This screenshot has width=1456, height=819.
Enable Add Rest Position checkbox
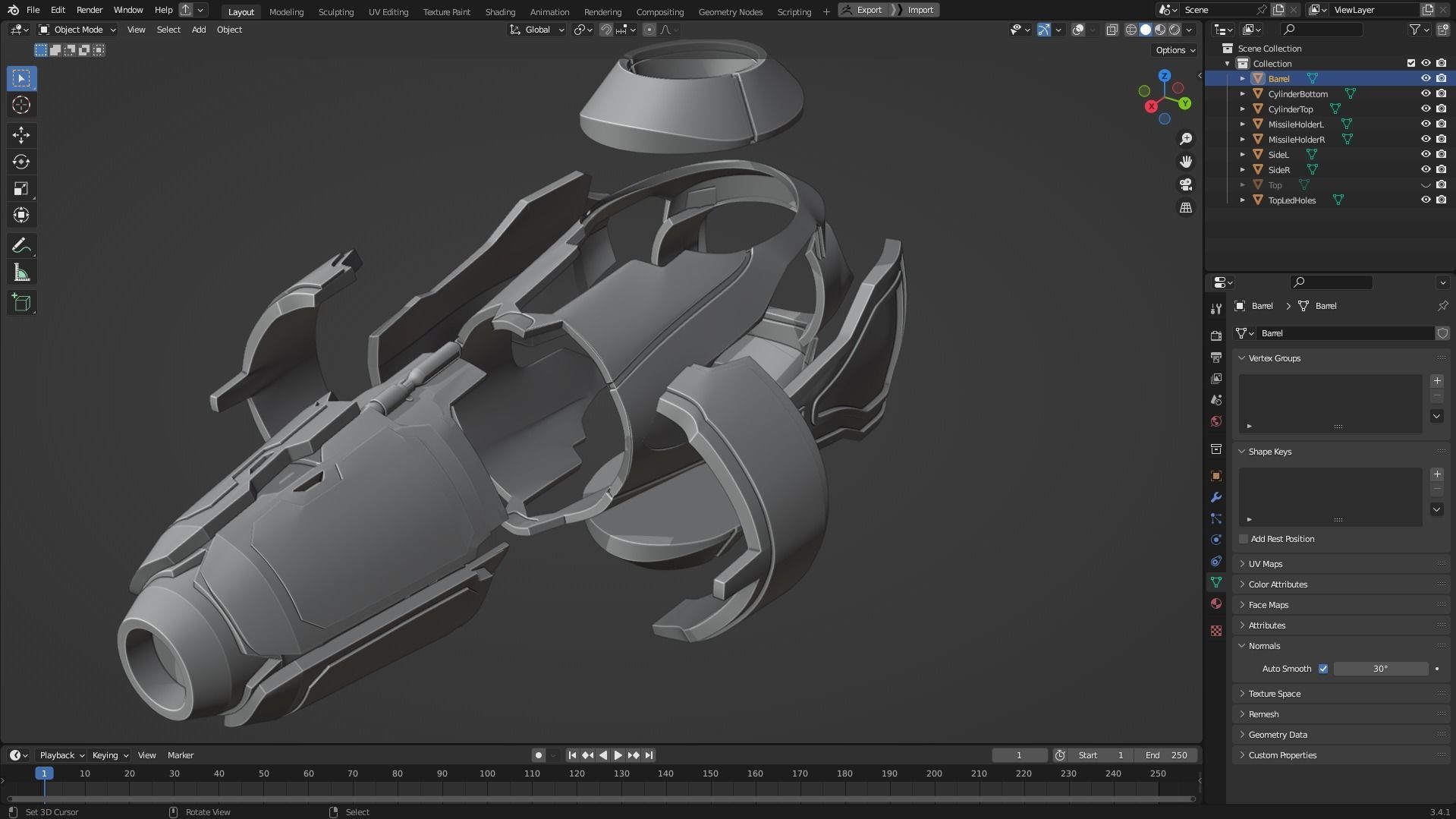pos(1243,539)
